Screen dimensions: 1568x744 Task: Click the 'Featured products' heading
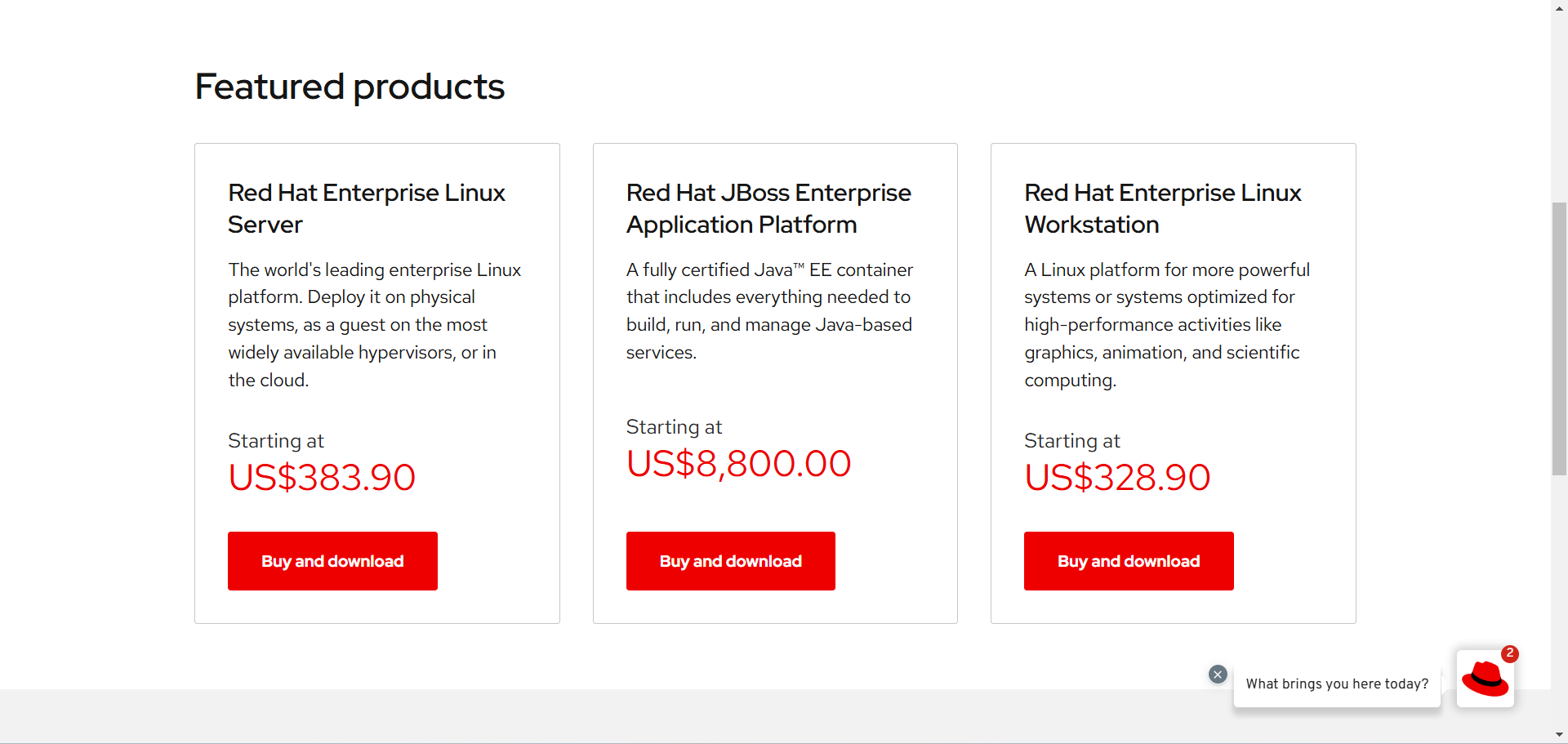click(x=350, y=87)
